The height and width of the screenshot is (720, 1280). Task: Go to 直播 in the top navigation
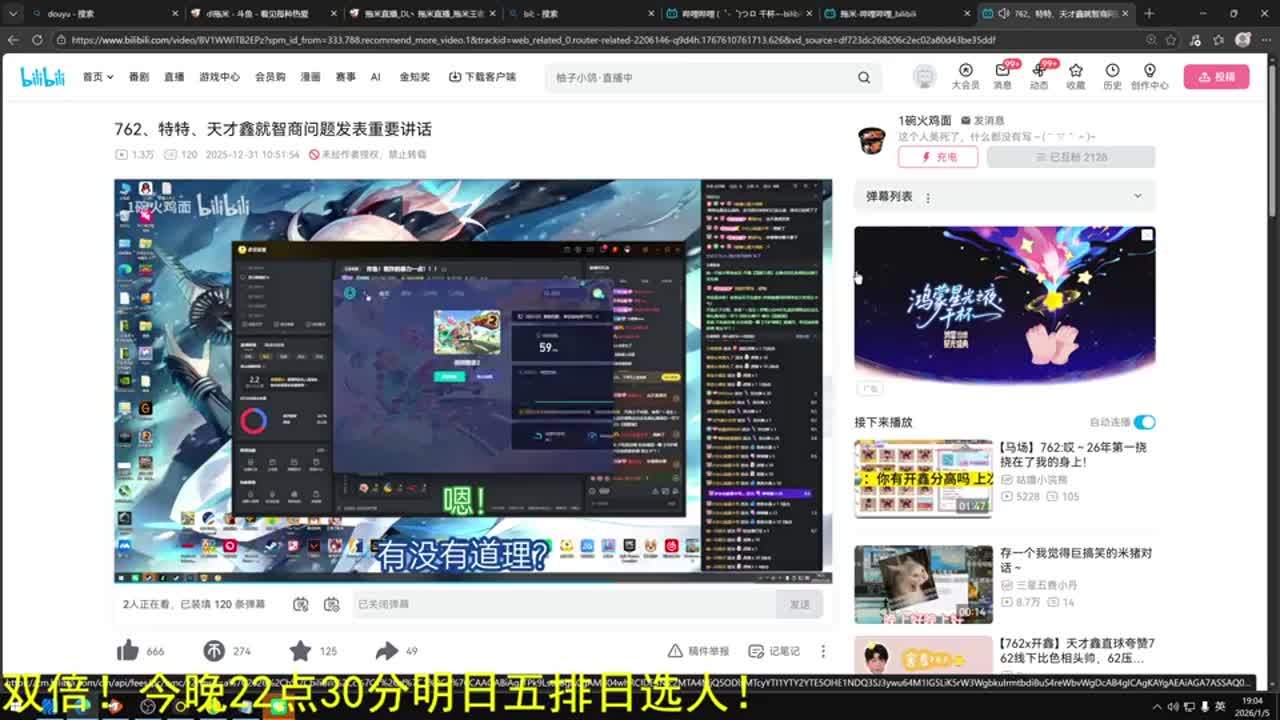tap(174, 77)
